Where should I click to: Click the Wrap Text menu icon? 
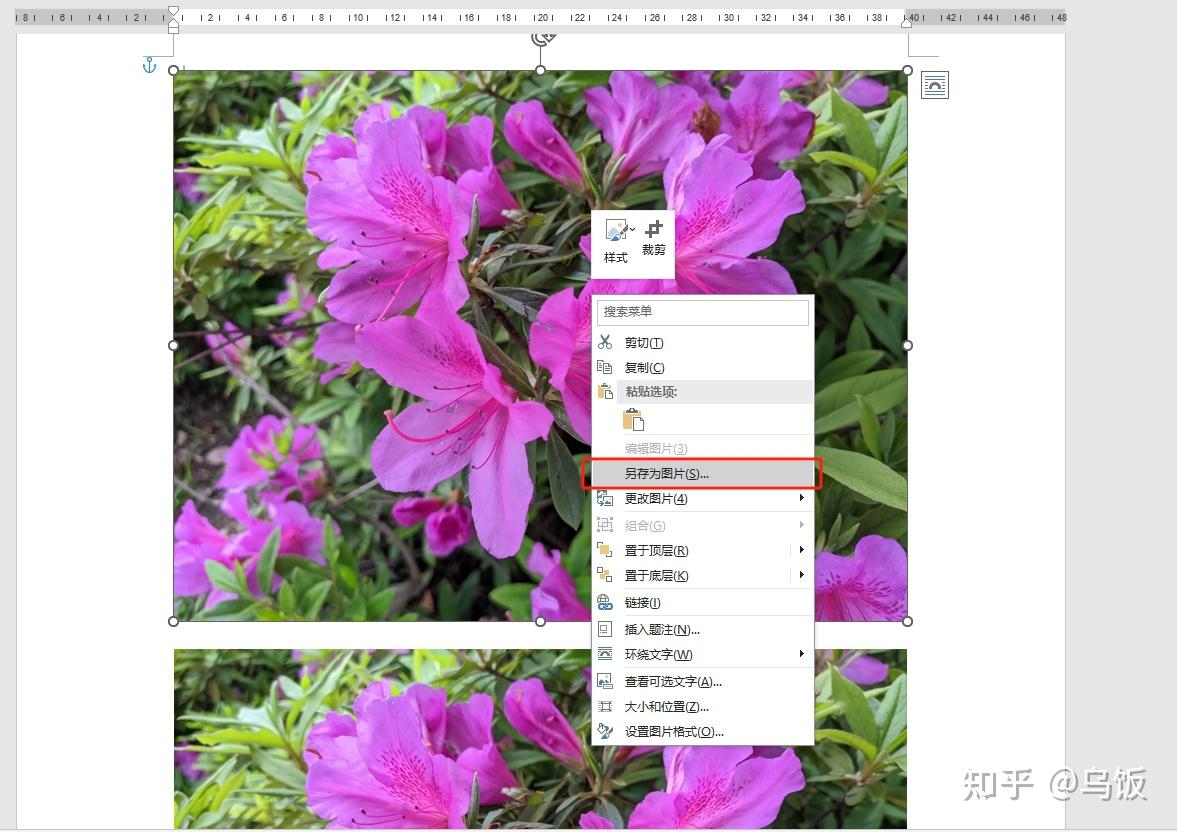pos(605,654)
